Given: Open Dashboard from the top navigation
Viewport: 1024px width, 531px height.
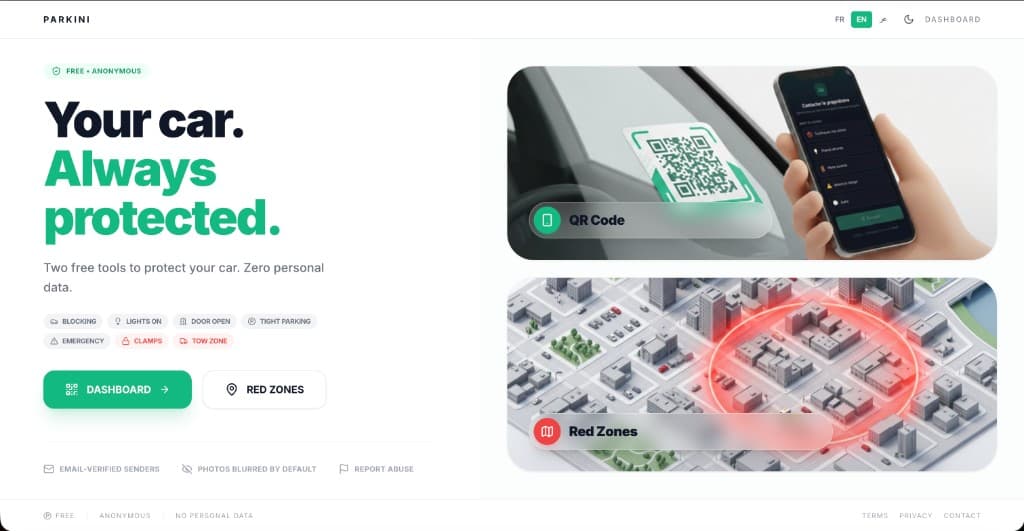Looking at the screenshot, I should [952, 20].
